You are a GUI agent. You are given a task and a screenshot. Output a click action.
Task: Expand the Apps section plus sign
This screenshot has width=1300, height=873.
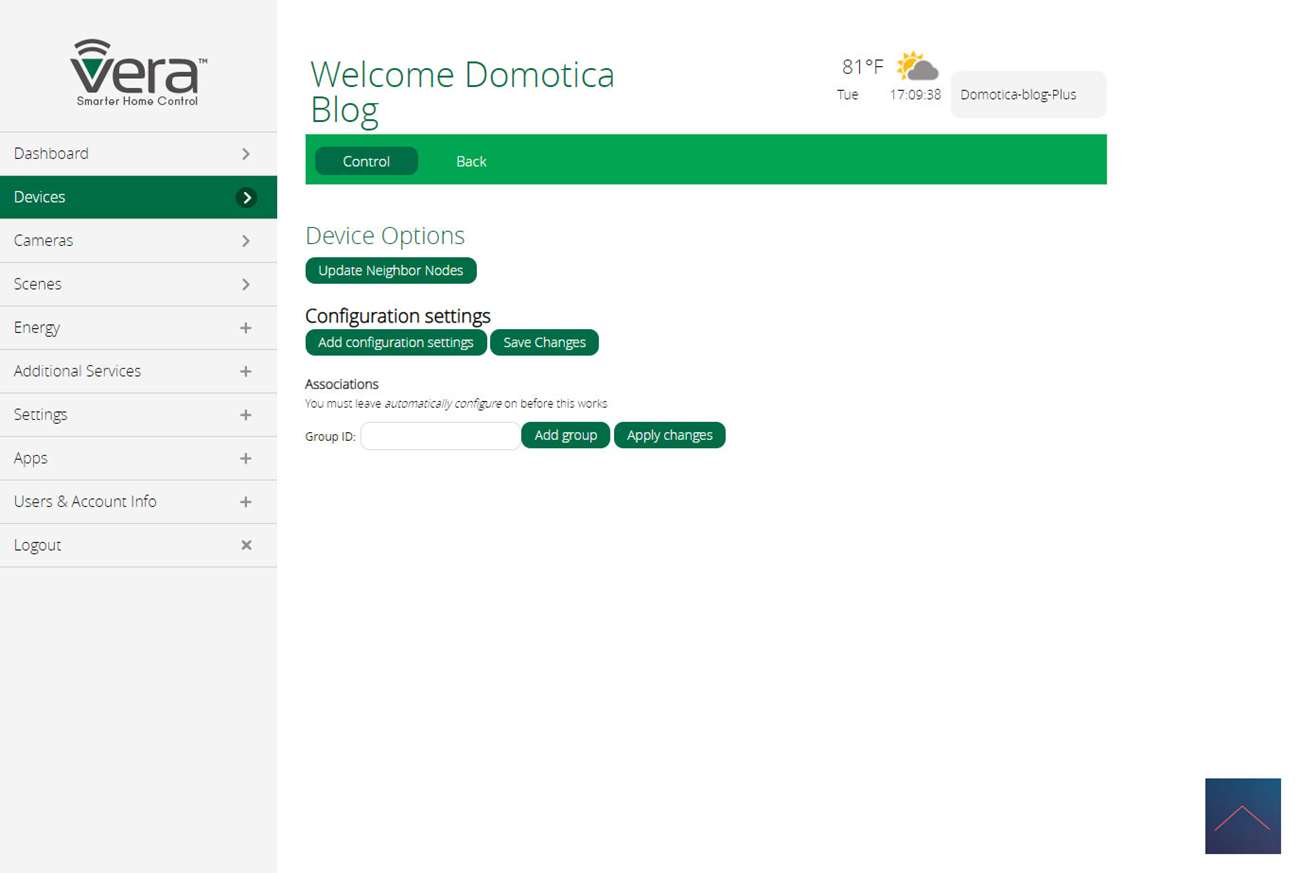click(x=246, y=458)
